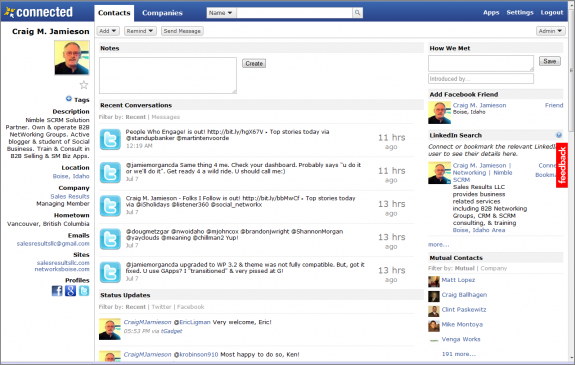Click Craig's main profile photo

click(x=72, y=58)
